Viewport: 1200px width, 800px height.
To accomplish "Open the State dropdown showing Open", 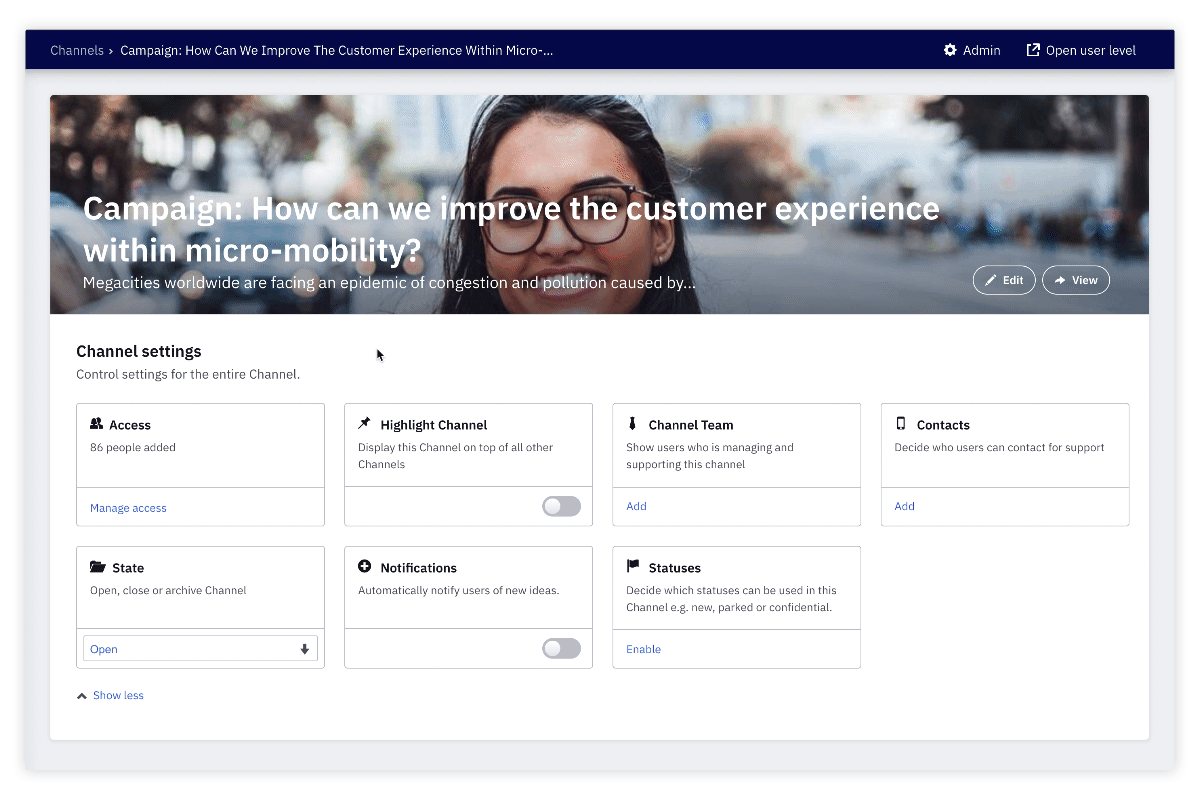I will point(200,649).
